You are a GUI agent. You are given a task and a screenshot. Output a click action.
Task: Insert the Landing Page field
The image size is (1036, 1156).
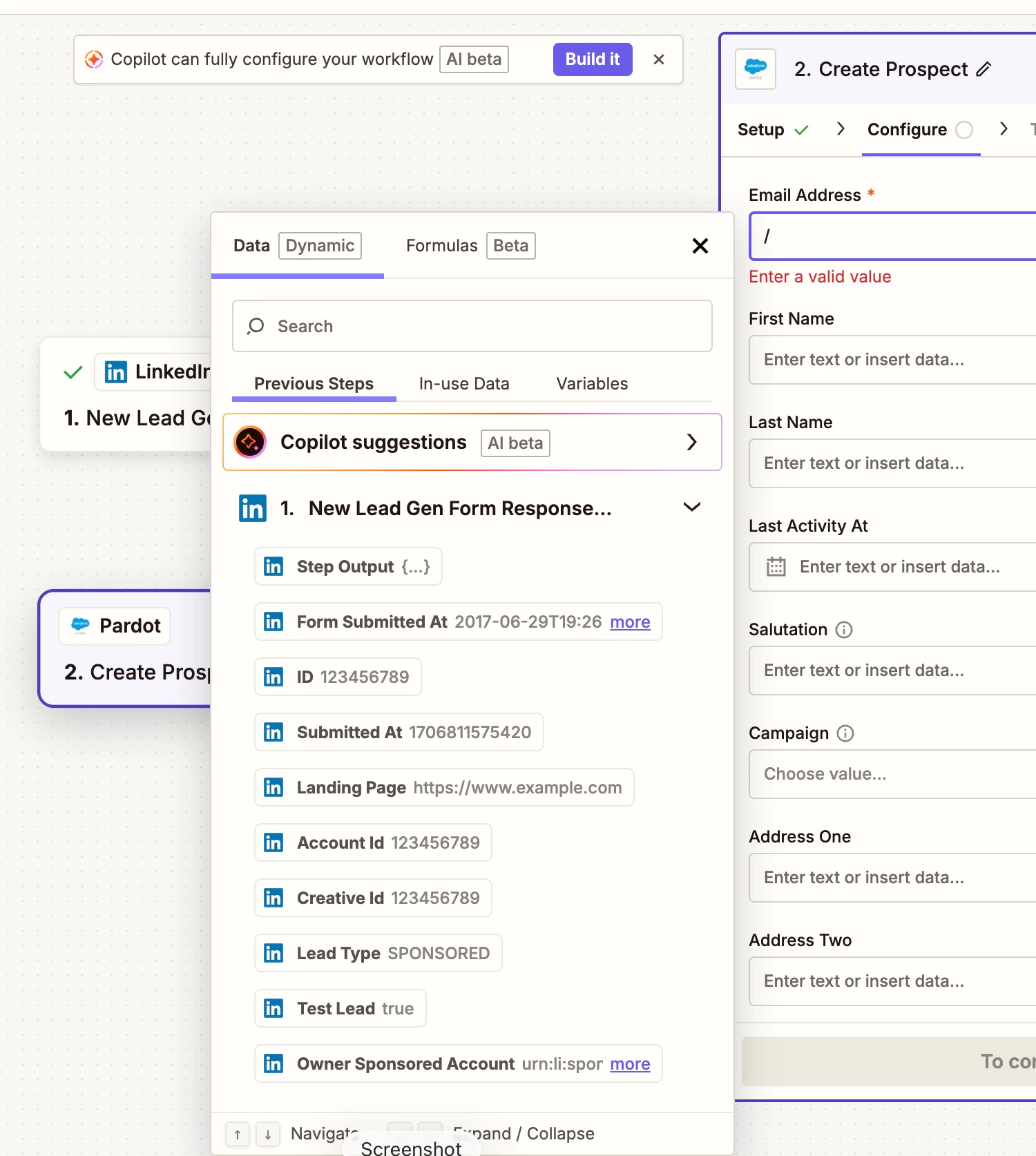tap(444, 787)
